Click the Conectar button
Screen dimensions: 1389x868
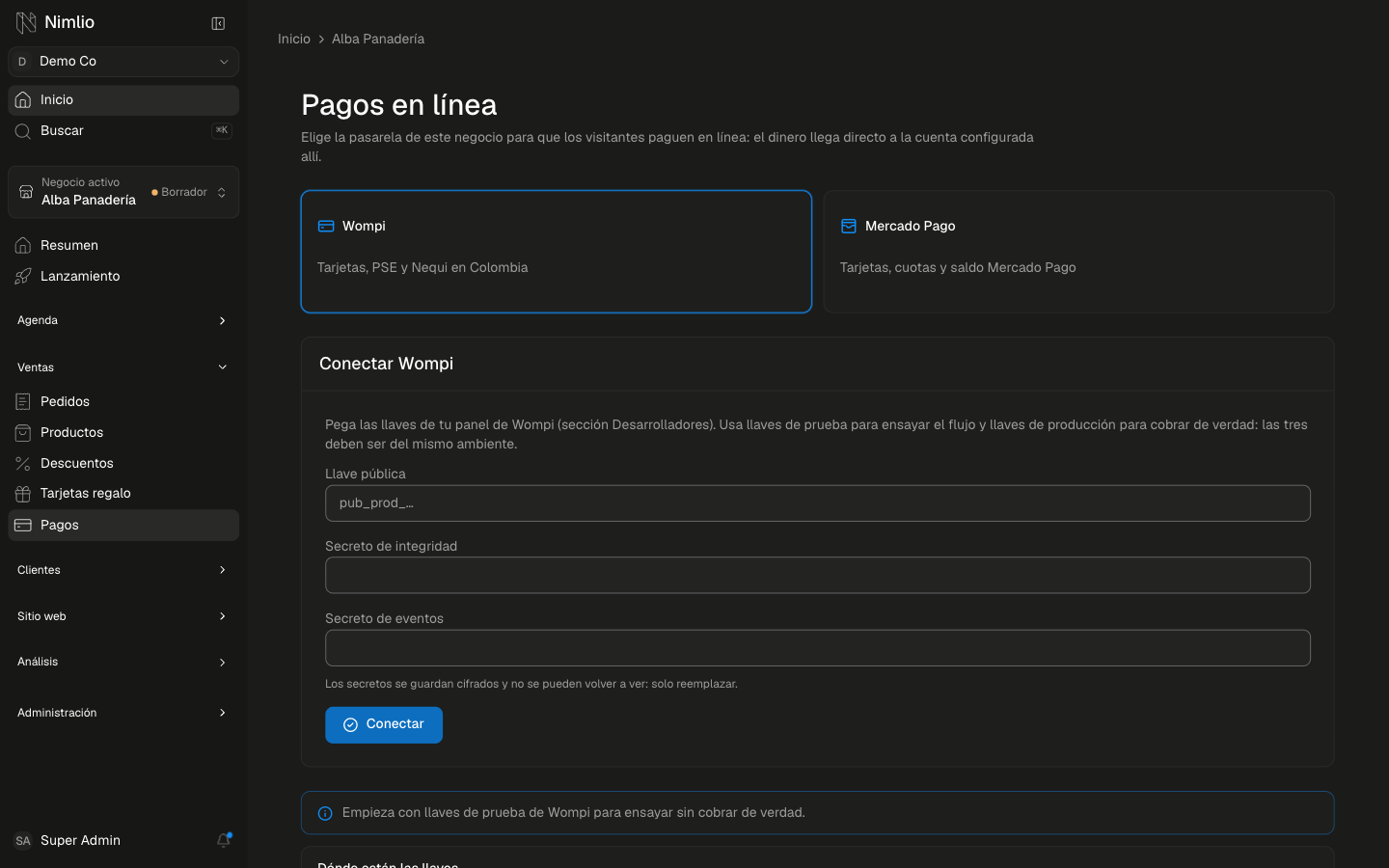coord(384,725)
